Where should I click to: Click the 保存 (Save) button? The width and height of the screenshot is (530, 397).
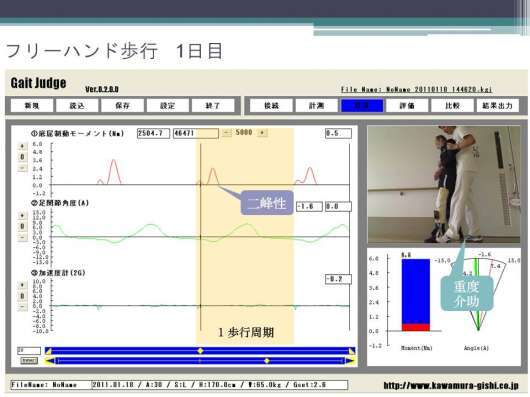[122, 105]
